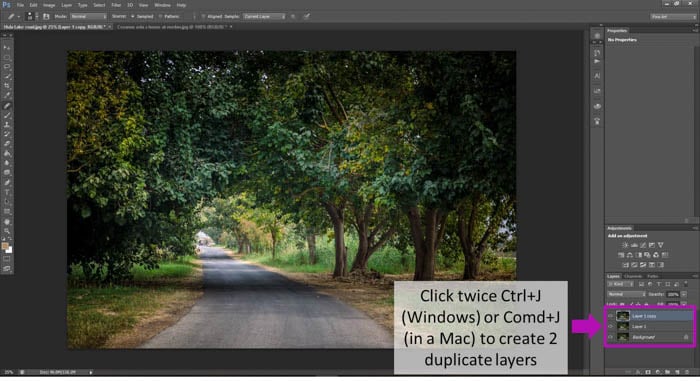Select the Layer 1 row
Screen dimensions: 700x381
point(650,327)
